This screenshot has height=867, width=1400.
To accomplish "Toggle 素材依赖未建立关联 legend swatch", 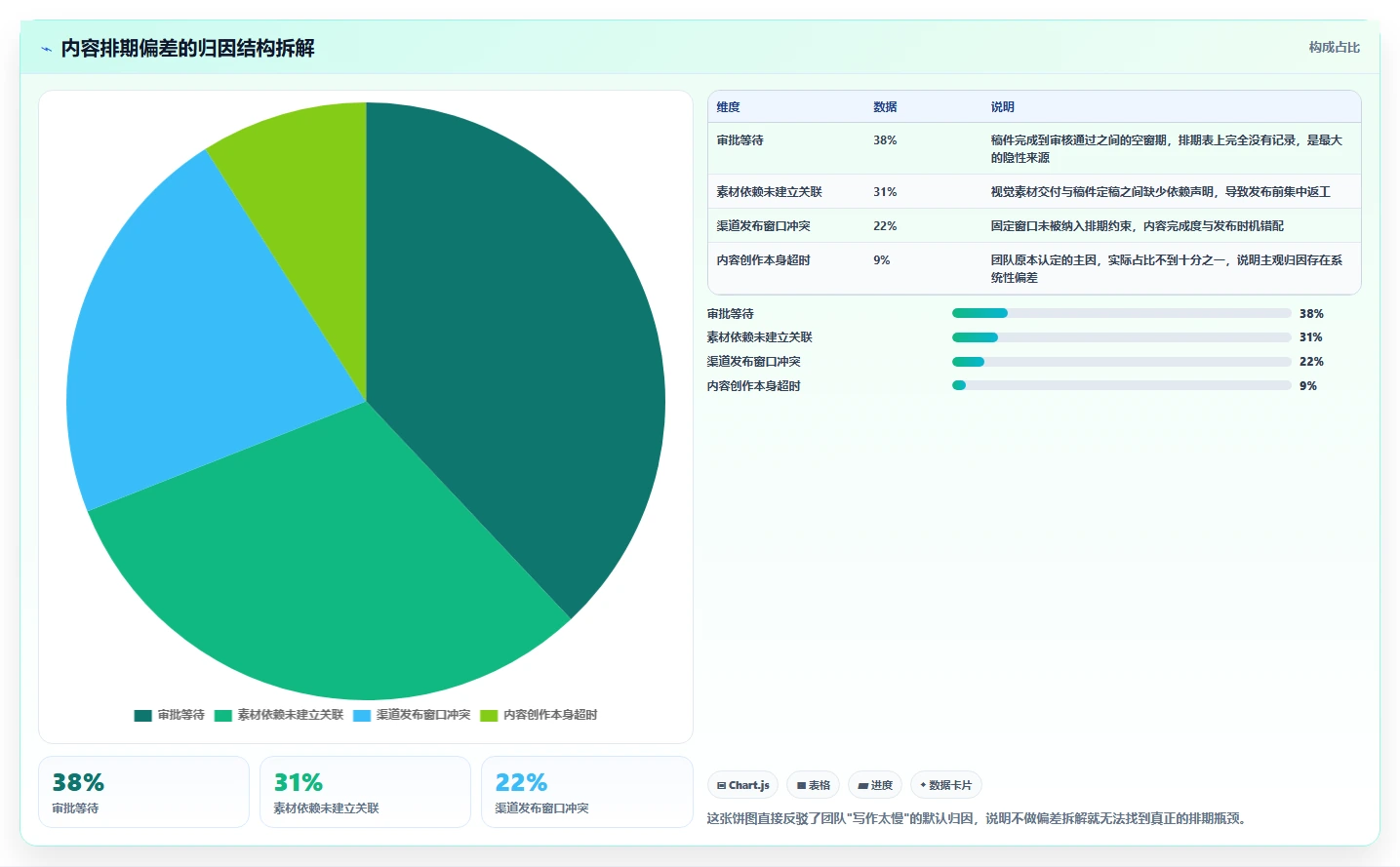I will (223, 715).
